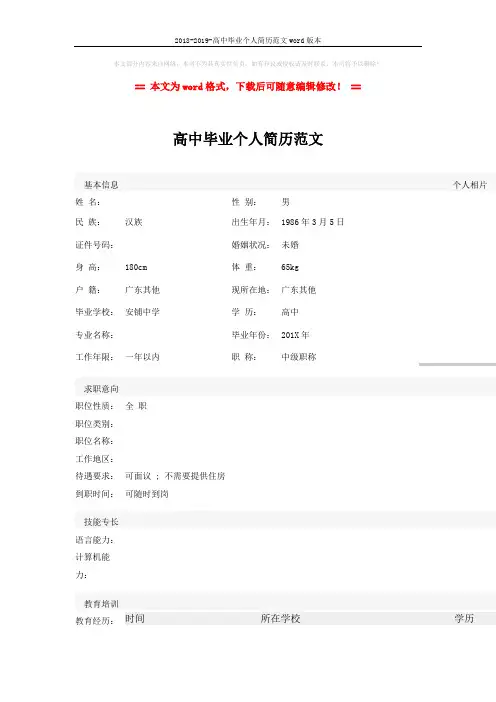The image size is (496, 702).
Task: Click the '职位类别:' label
Action: click(x=94, y=424)
